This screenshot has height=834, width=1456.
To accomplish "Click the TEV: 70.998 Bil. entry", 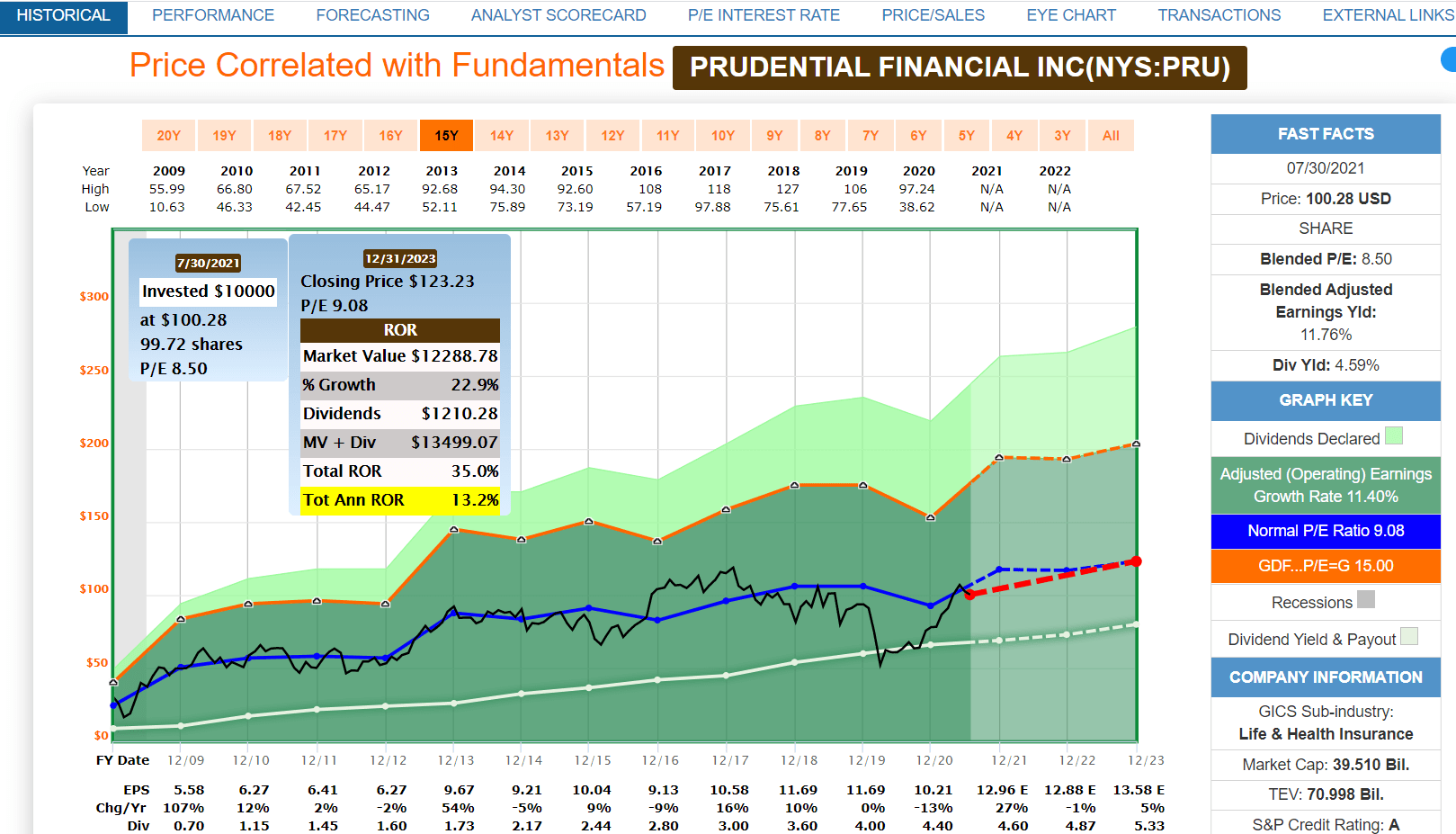I will pos(1326,794).
